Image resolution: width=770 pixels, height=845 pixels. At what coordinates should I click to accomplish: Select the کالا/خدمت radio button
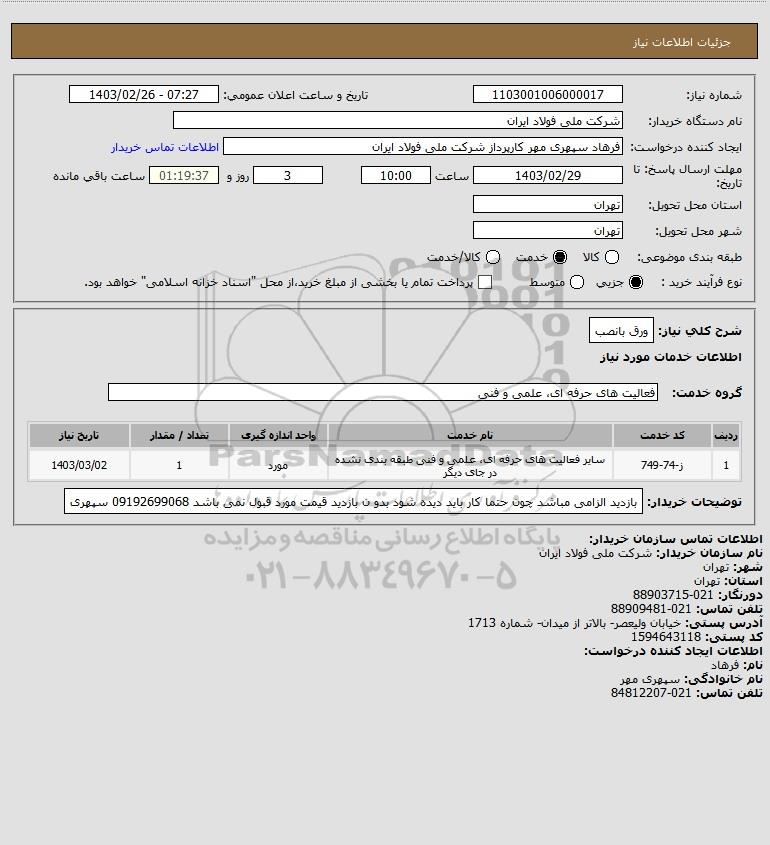492,258
